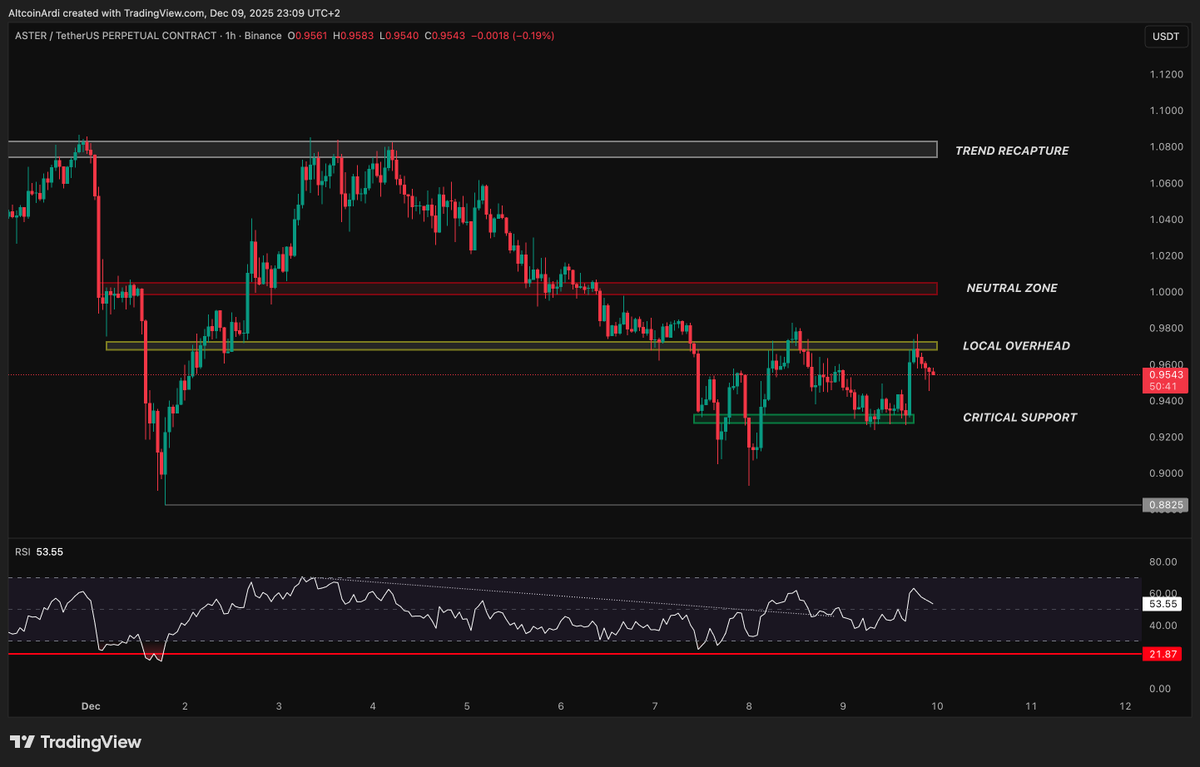Click the 0.8825 price line label
This screenshot has height=767, width=1200.
point(1165,505)
